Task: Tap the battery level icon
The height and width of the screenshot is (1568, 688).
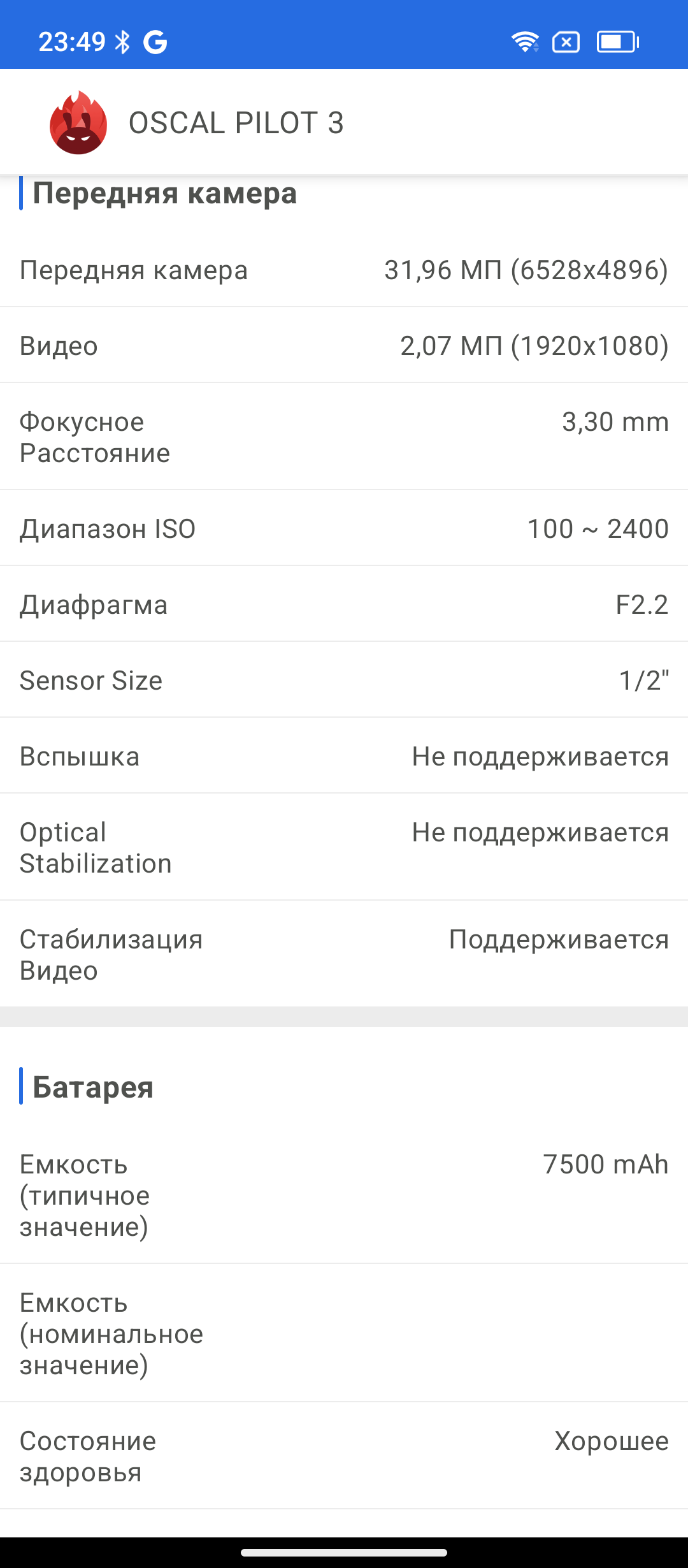Action: 617,42
